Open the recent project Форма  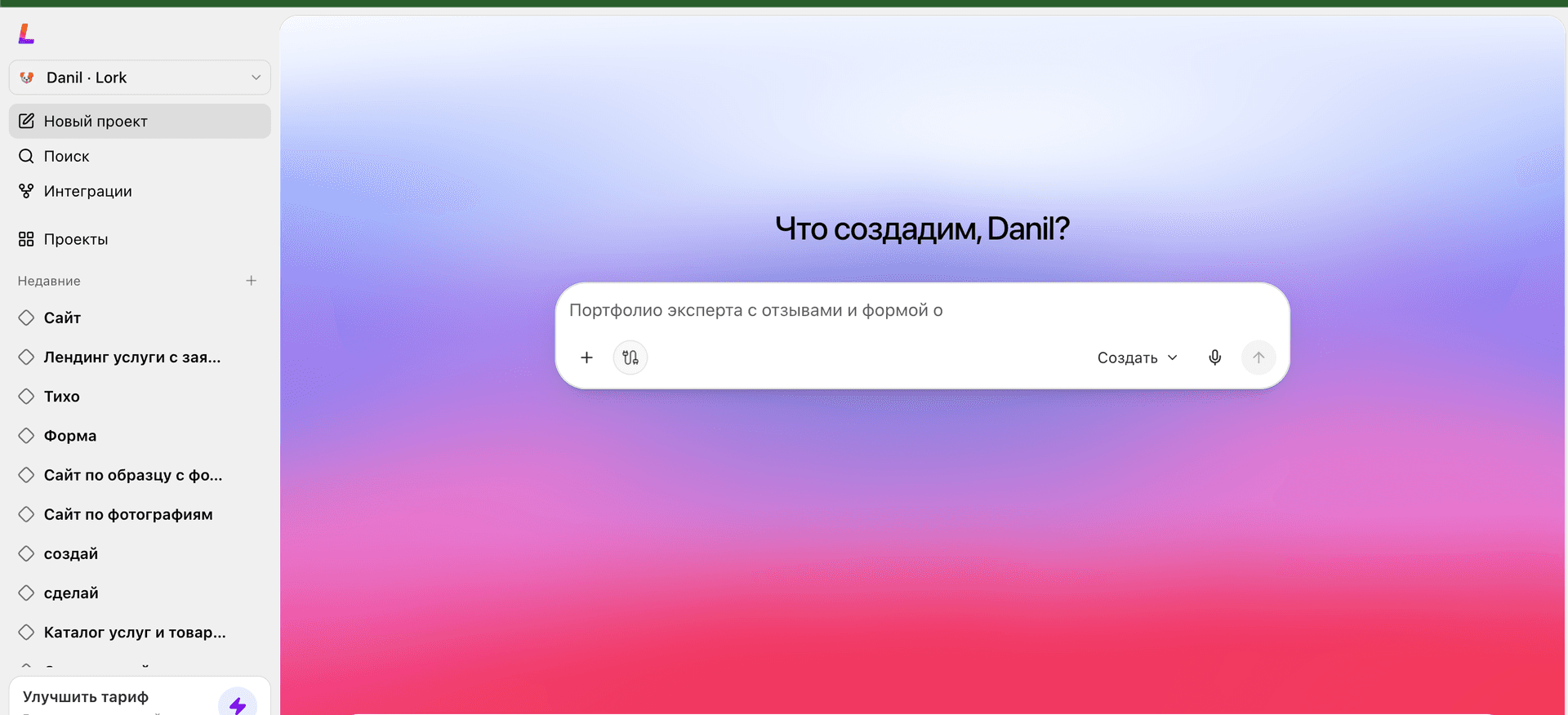click(x=140, y=436)
